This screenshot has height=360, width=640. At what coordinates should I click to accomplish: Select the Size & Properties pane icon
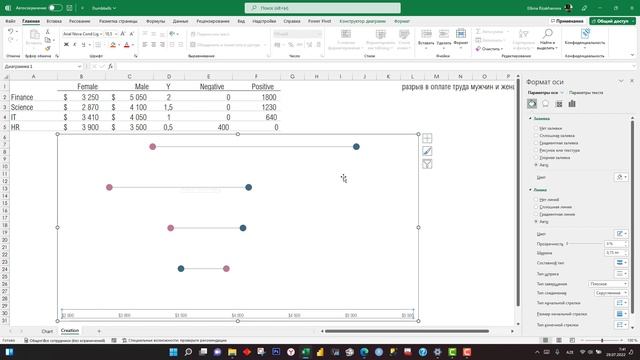tap(559, 104)
